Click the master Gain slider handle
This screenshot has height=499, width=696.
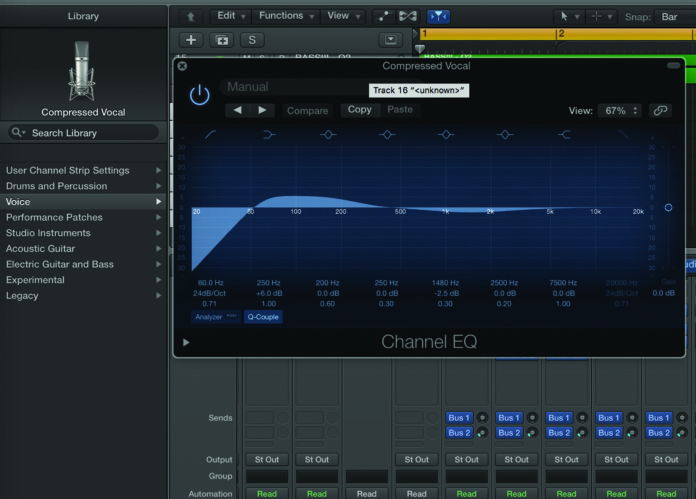[x=668, y=207]
